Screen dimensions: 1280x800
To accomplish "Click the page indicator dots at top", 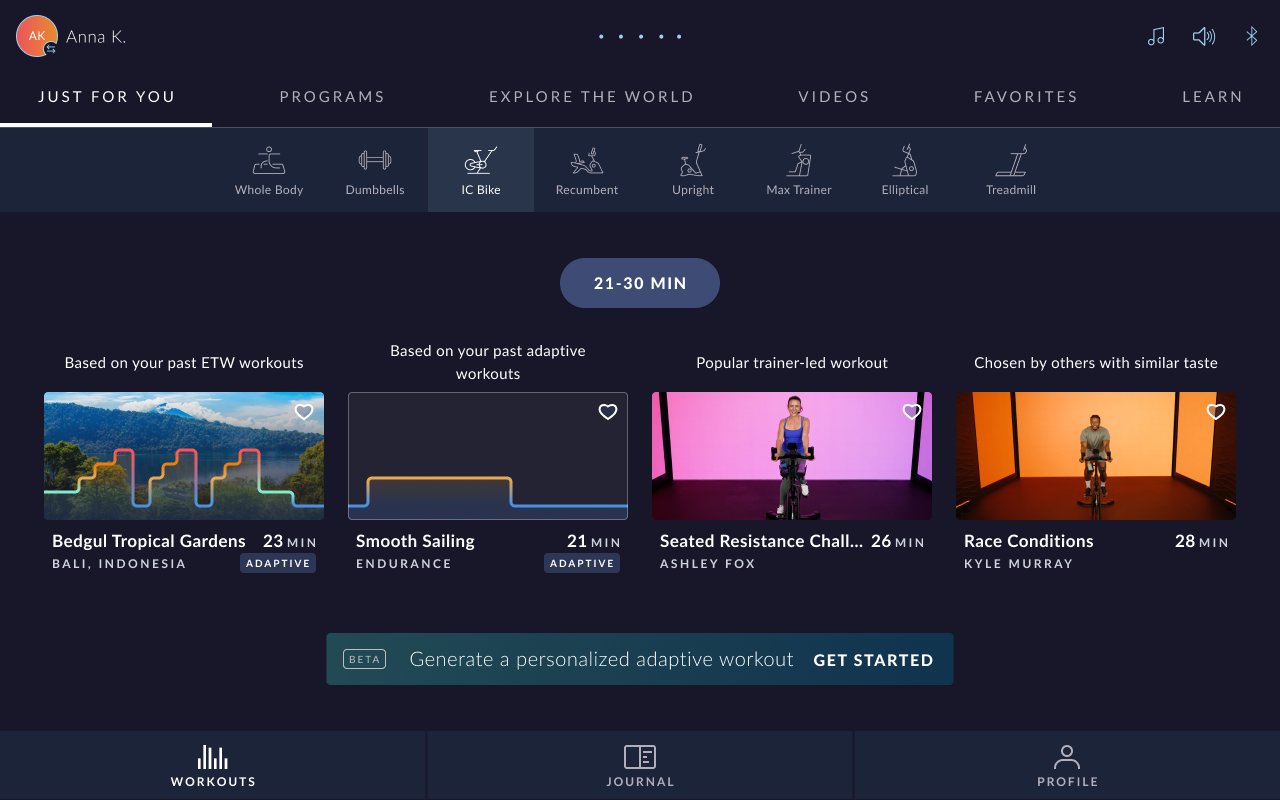I will point(640,37).
